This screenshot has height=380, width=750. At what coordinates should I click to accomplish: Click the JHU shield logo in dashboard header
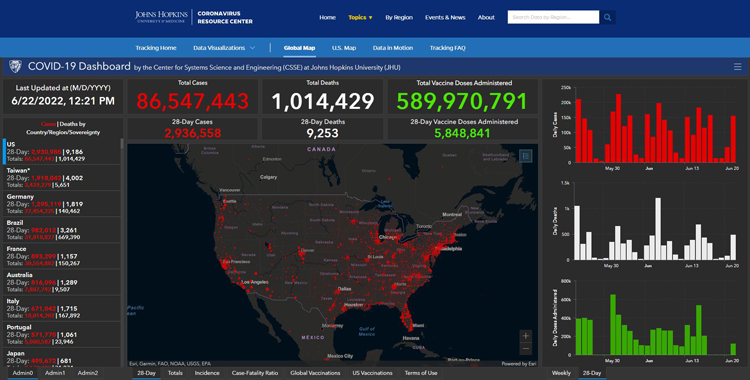tap(15, 67)
